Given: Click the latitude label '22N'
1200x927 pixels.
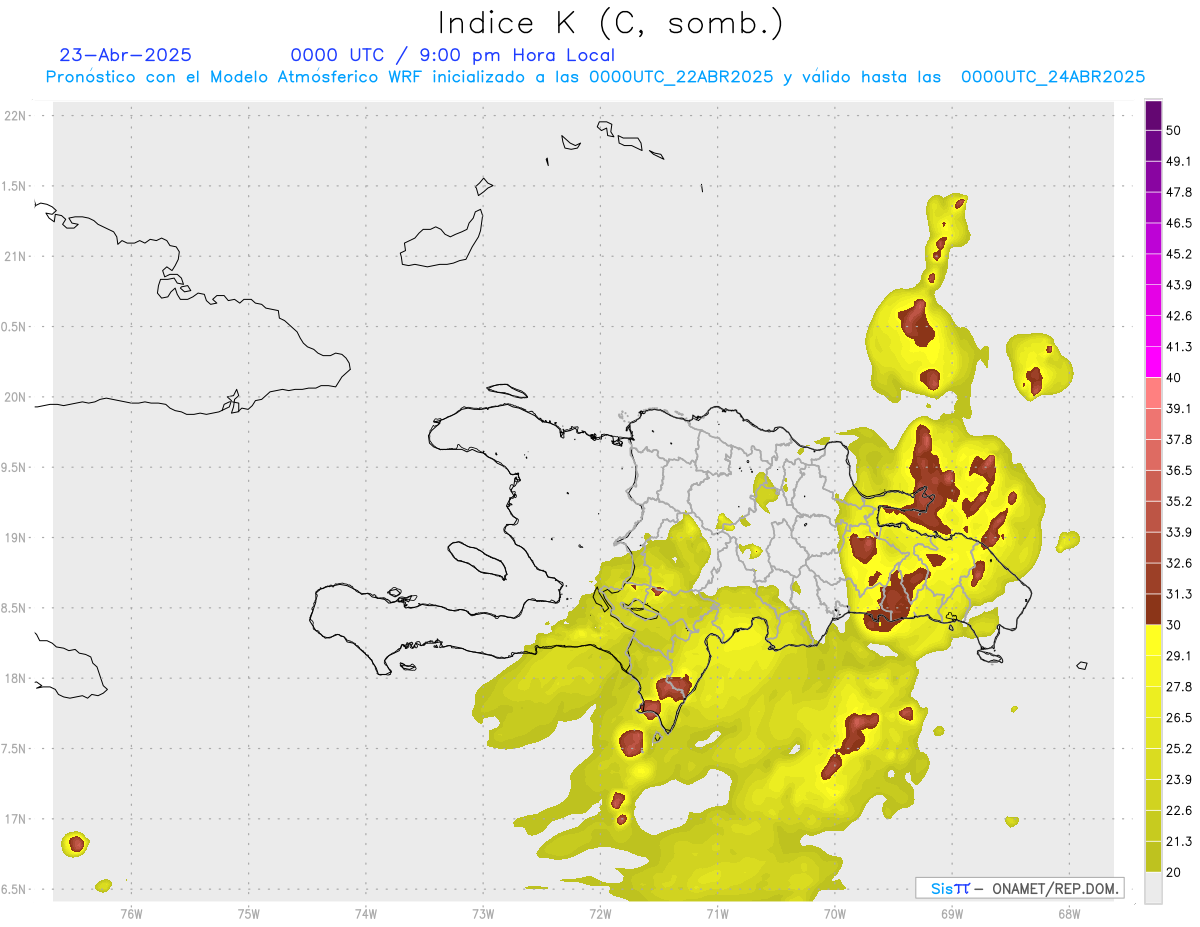Looking at the screenshot, I should [16, 116].
